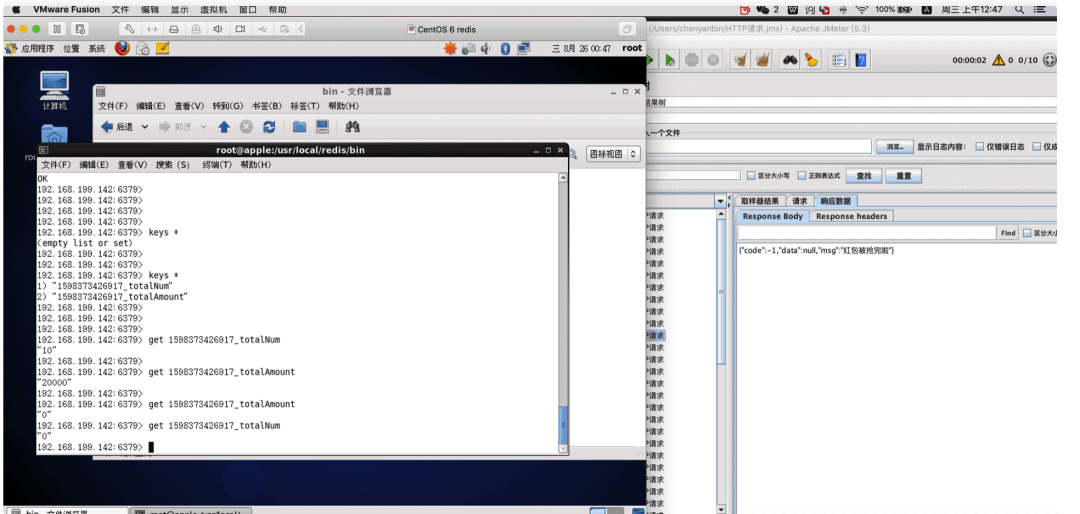Click the Find button in response panel
Viewport: 1080px width, 514px height.
click(1008, 233)
